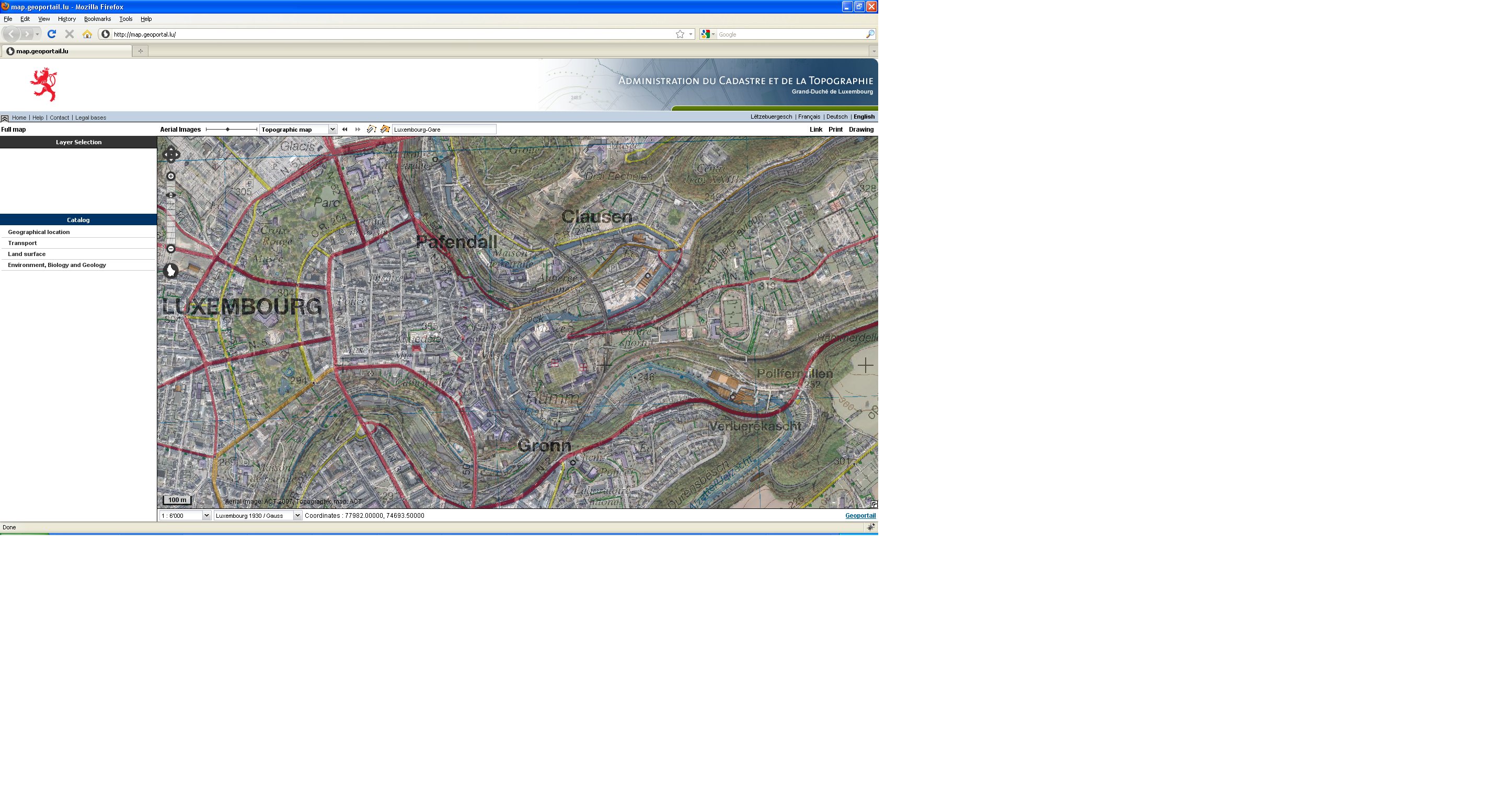The height and width of the screenshot is (812, 1494).
Task: Open the Bookmarks menu
Action: pos(97,18)
